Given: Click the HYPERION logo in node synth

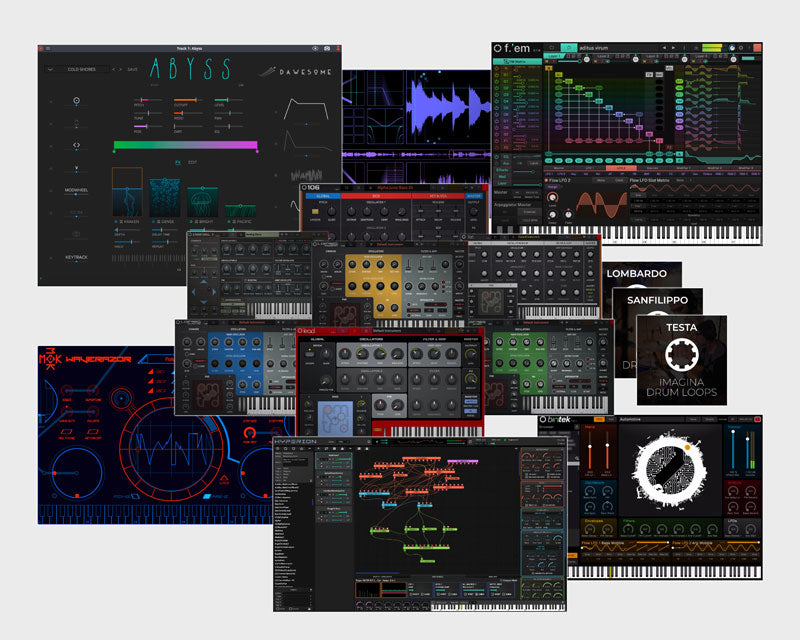Looking at the screenshot, I should [x=295, y=441].
